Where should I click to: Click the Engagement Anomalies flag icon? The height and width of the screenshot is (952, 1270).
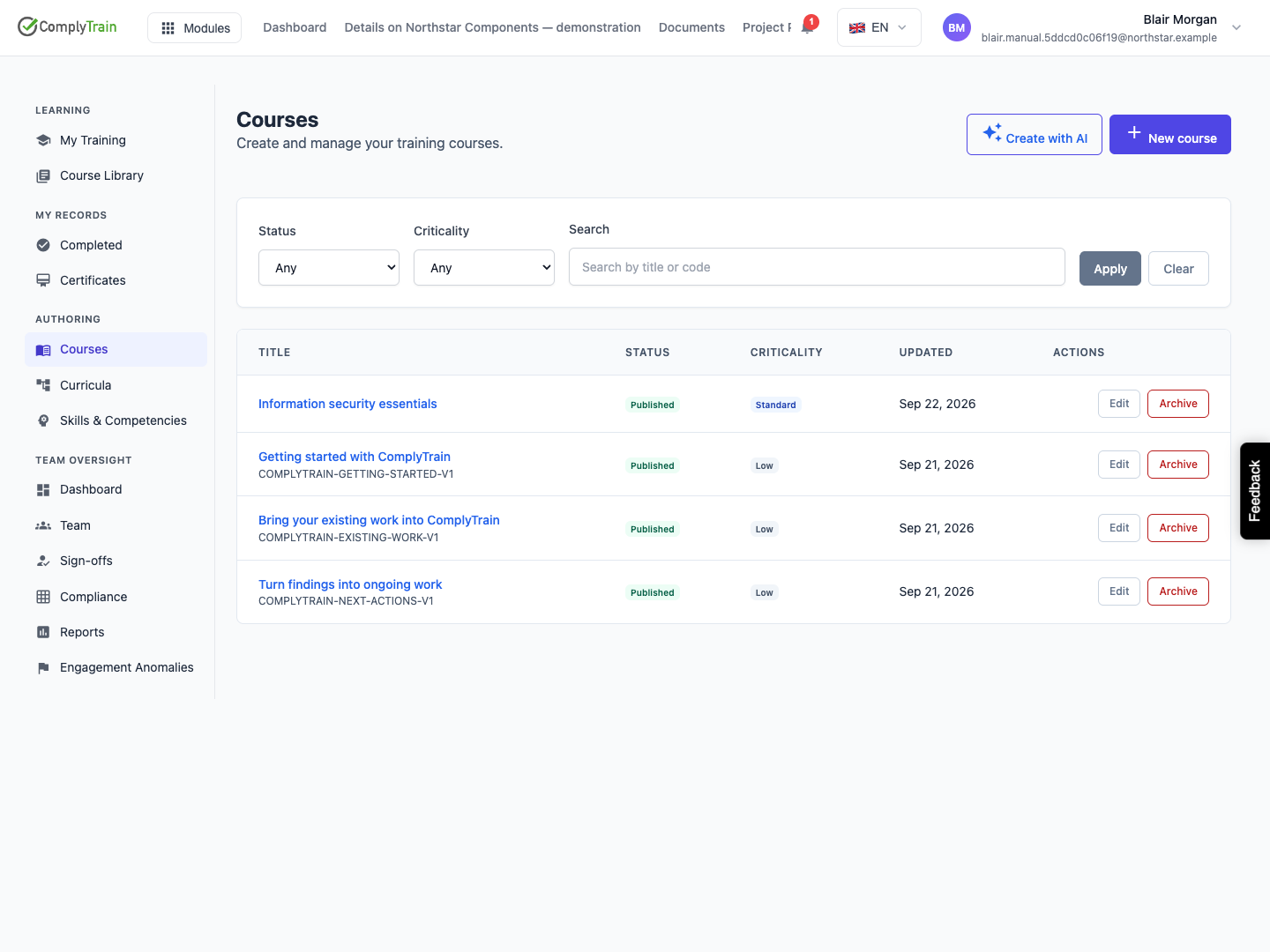click(x=43, y=668)
